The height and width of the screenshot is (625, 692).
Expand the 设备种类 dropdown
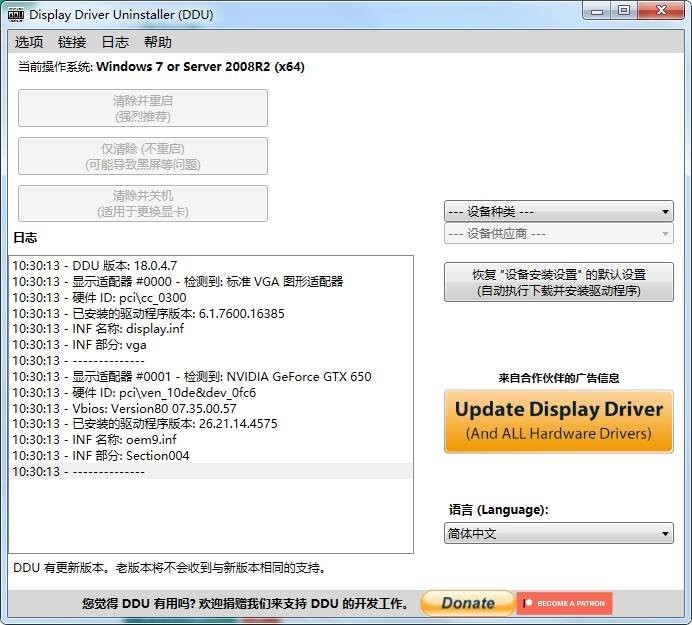[558, 212]
